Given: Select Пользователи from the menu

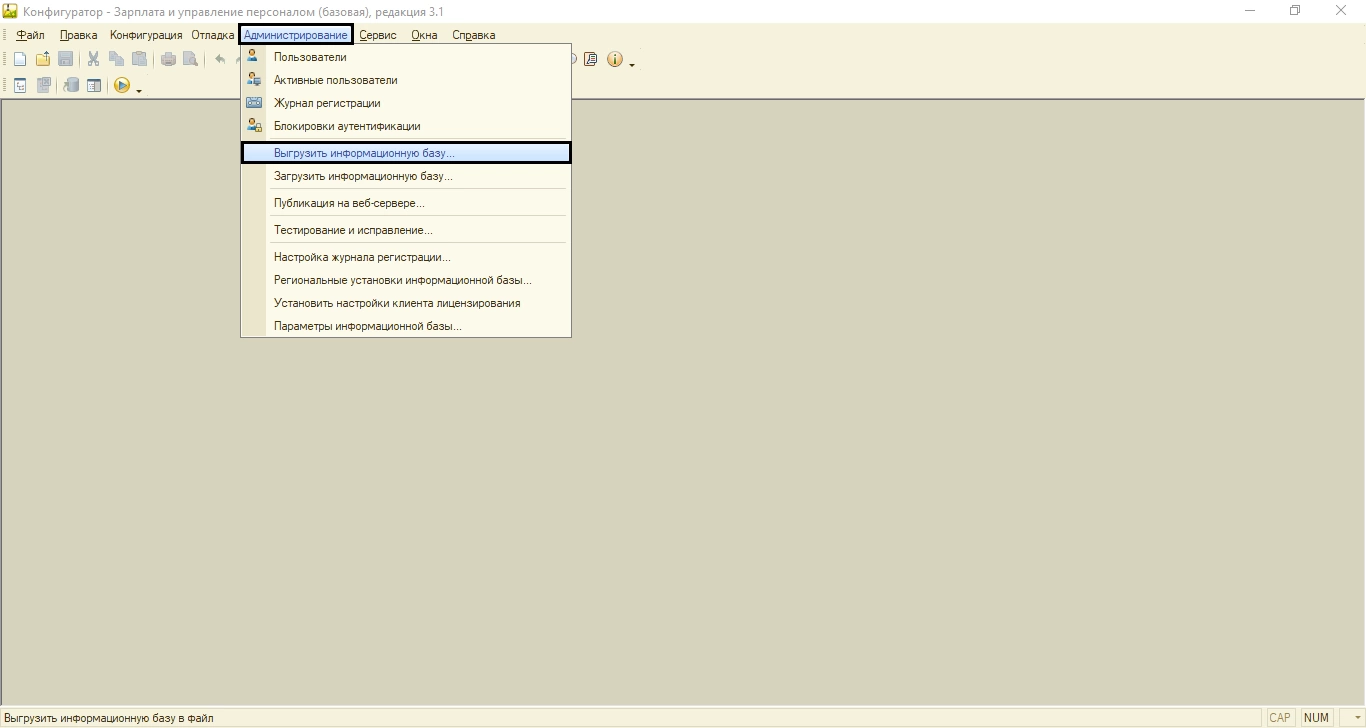Looking at the screenshot, I should (x=406, y=57).
